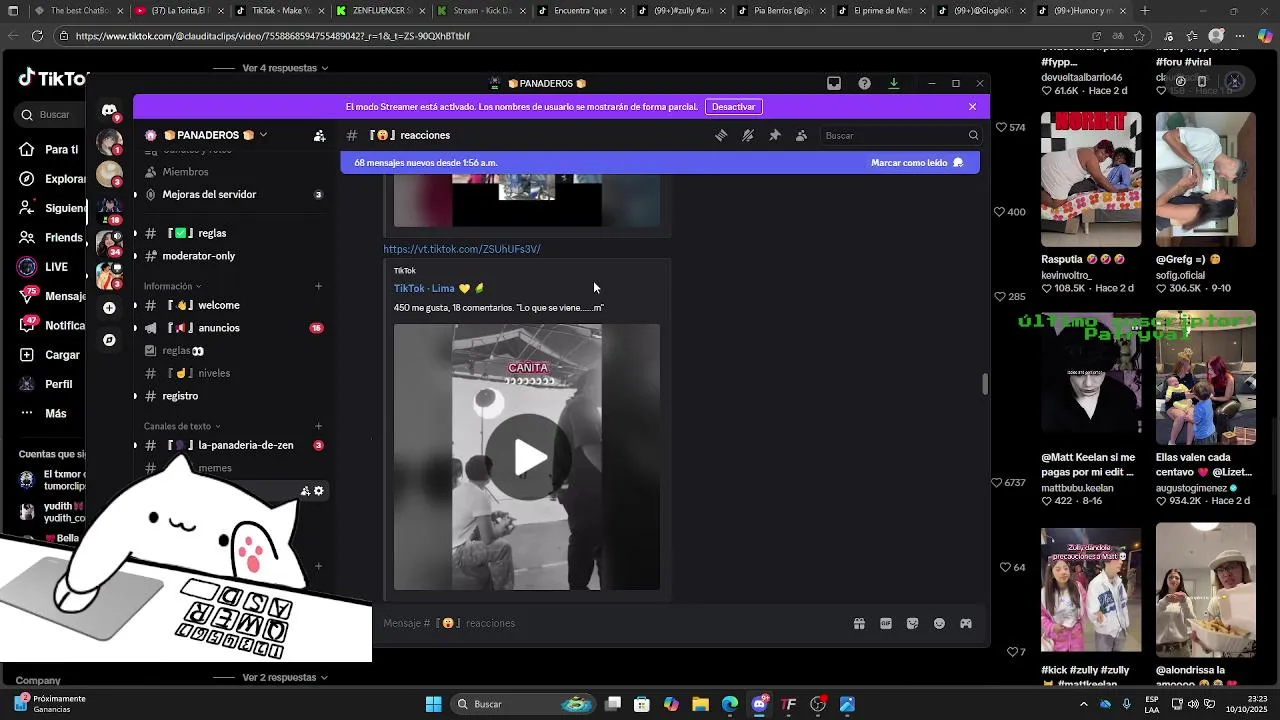
Task: Collapse Canales de texto category
Action: tap(182, 426)
